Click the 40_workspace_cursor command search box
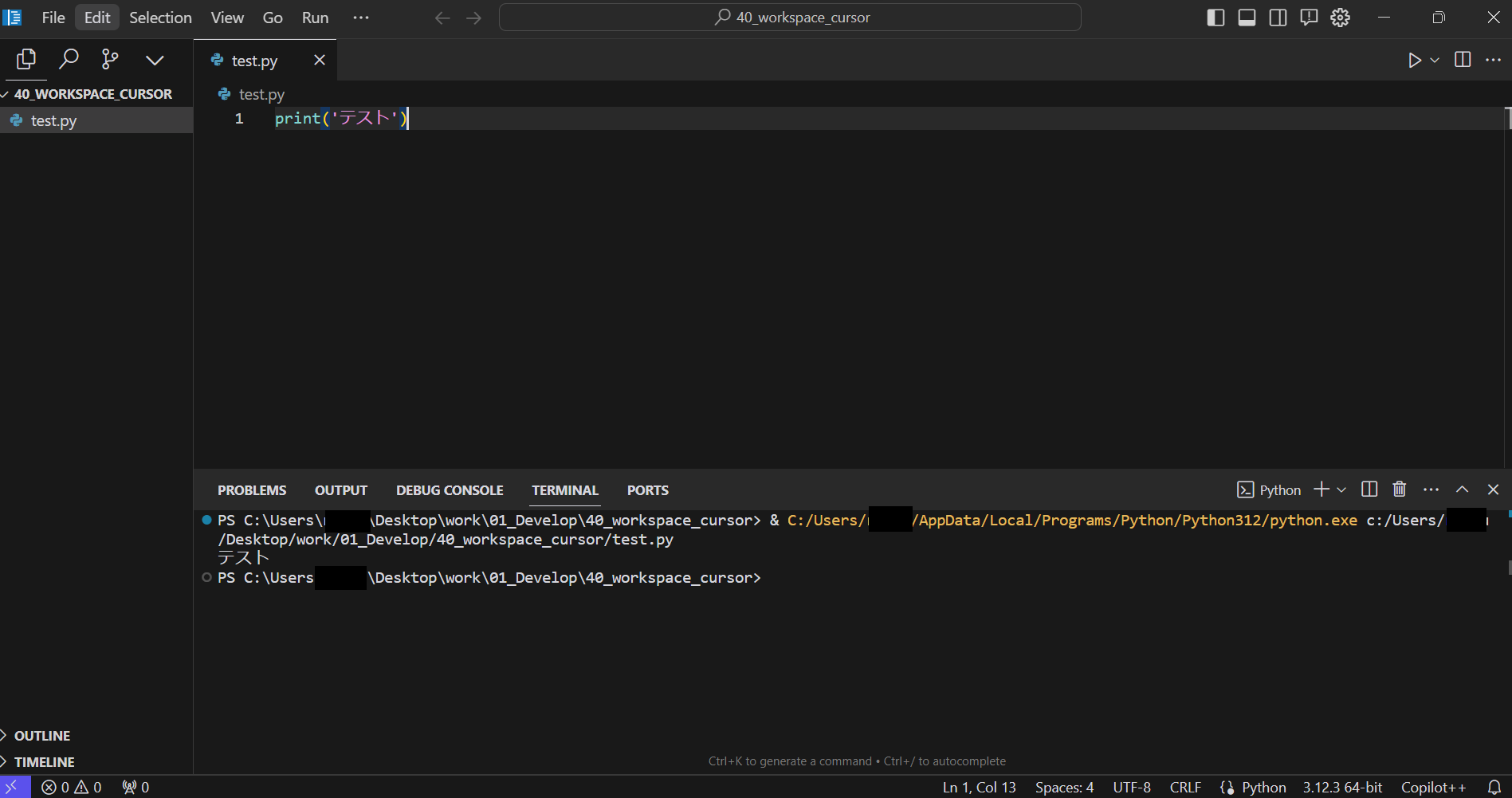Viewport: 1512px width, 798px height. [790, 18]
